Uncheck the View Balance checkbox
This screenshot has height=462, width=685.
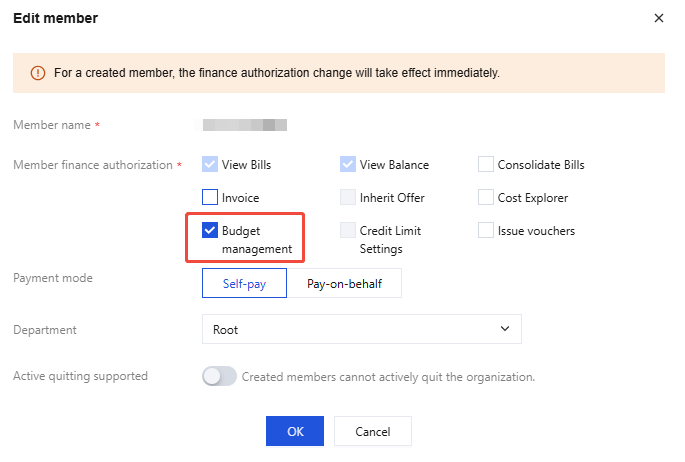(x=348, y=165)
